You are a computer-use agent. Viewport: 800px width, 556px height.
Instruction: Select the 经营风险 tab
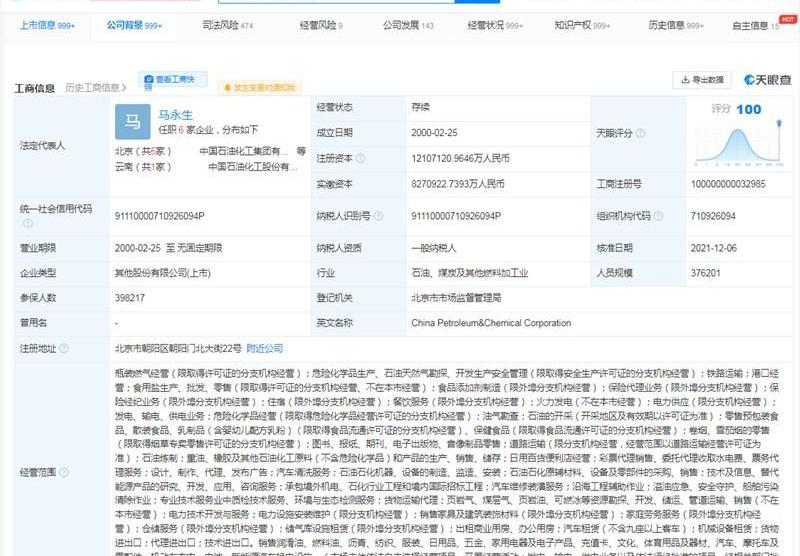321,26
